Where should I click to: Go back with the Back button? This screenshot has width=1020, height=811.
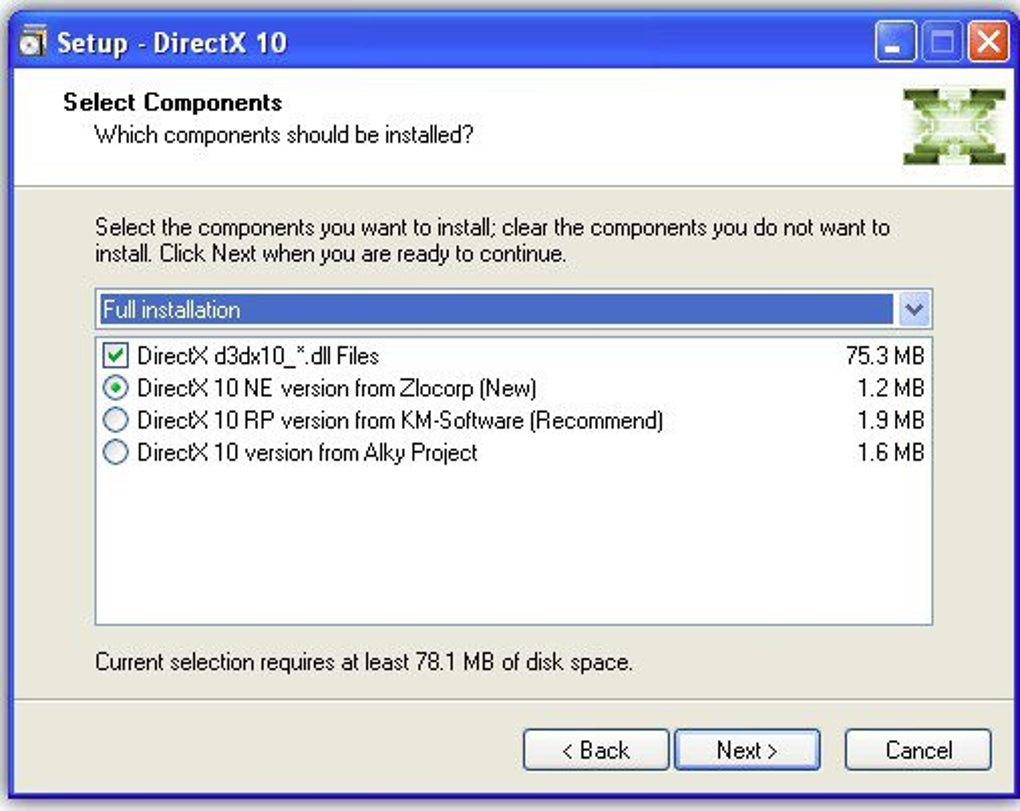(x=595, y=750)
